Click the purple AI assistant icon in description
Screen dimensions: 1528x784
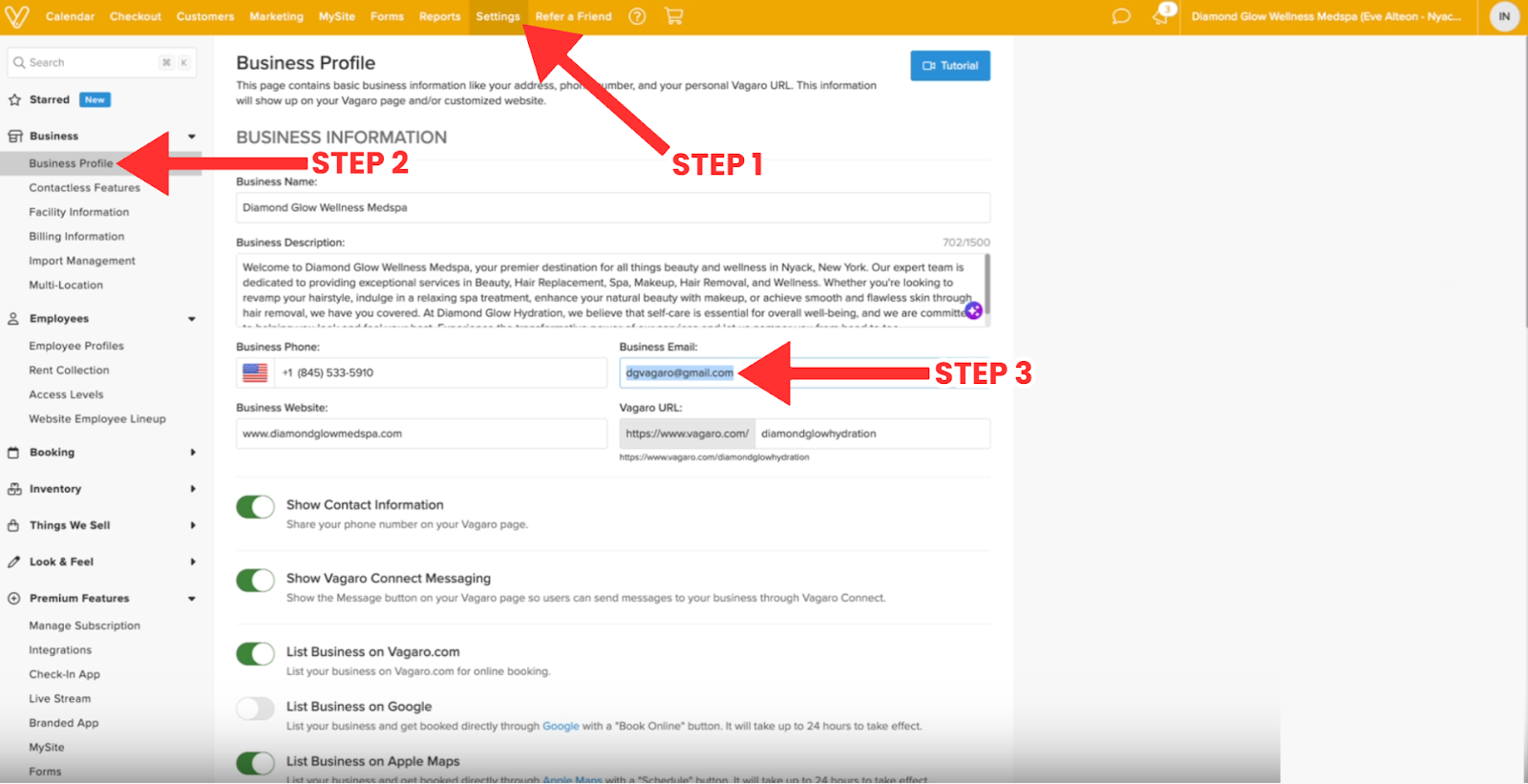(973, 310)
